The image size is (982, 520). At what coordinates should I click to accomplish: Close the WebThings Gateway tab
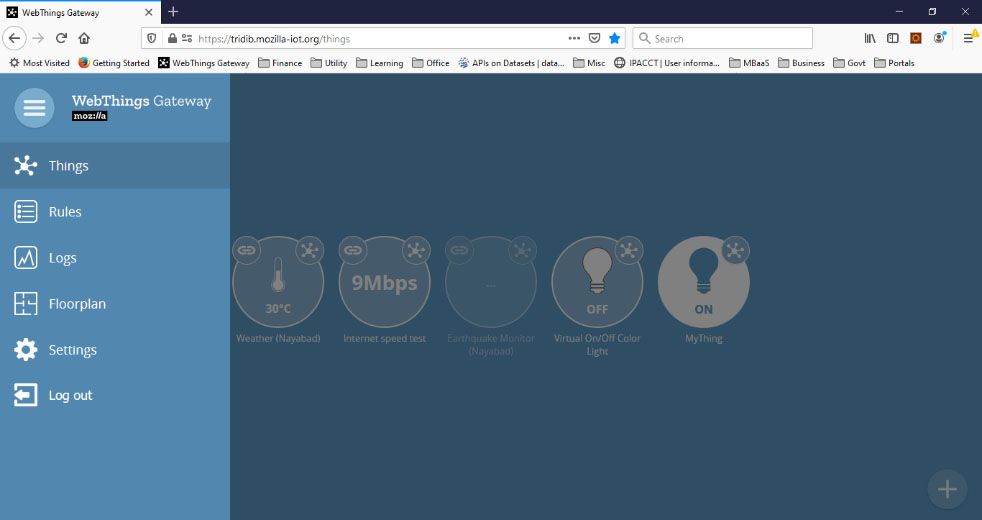148,12
